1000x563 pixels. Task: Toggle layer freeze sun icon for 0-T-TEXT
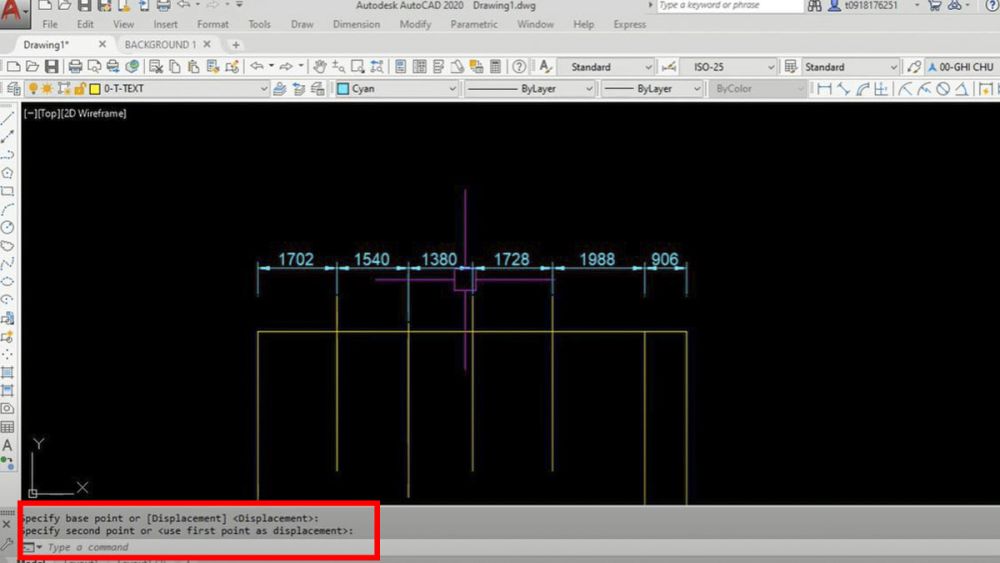pos(47,89)
